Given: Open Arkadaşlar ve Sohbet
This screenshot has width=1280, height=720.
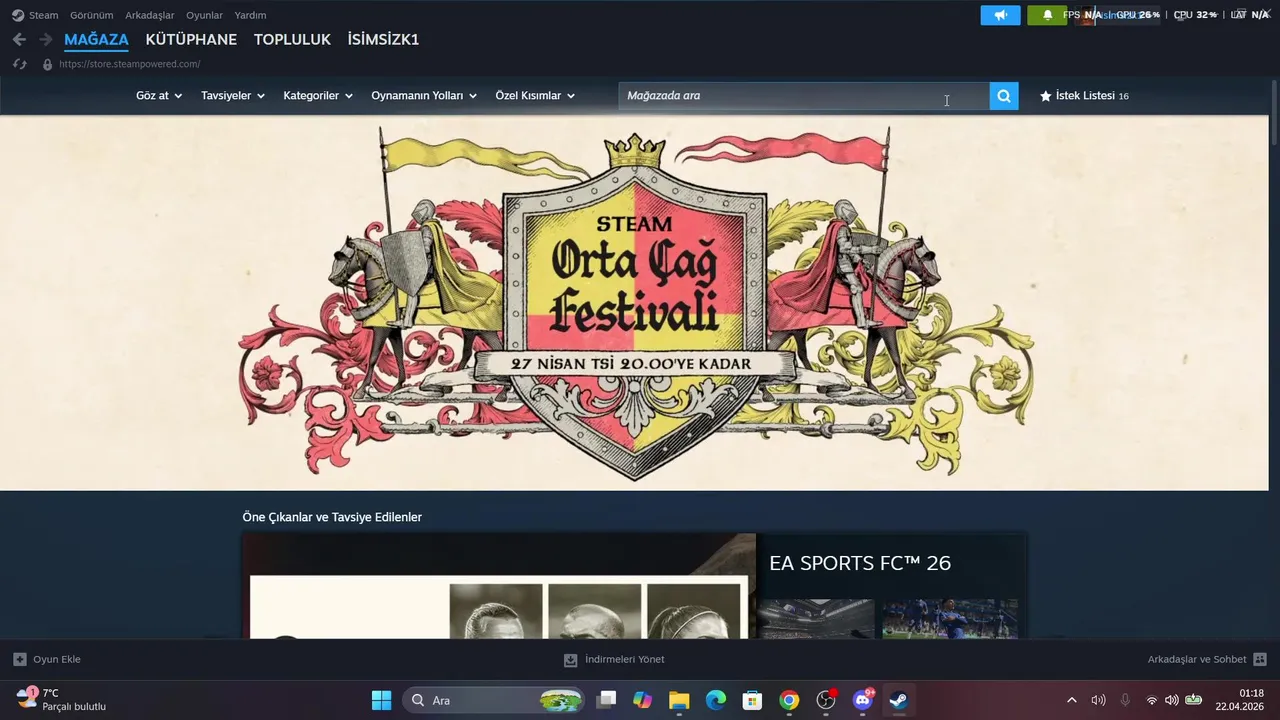Looking at the screenshot, I should coord(1207,659).
